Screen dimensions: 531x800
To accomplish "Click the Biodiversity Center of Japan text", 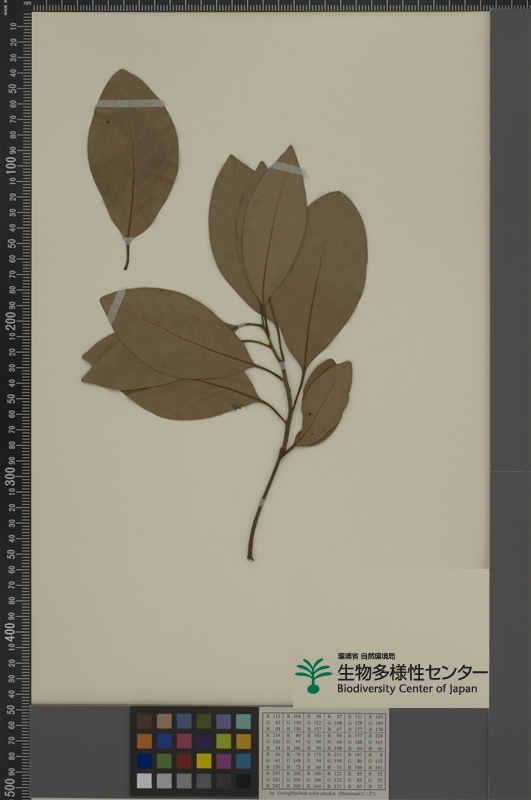I will tap(407, 689).
